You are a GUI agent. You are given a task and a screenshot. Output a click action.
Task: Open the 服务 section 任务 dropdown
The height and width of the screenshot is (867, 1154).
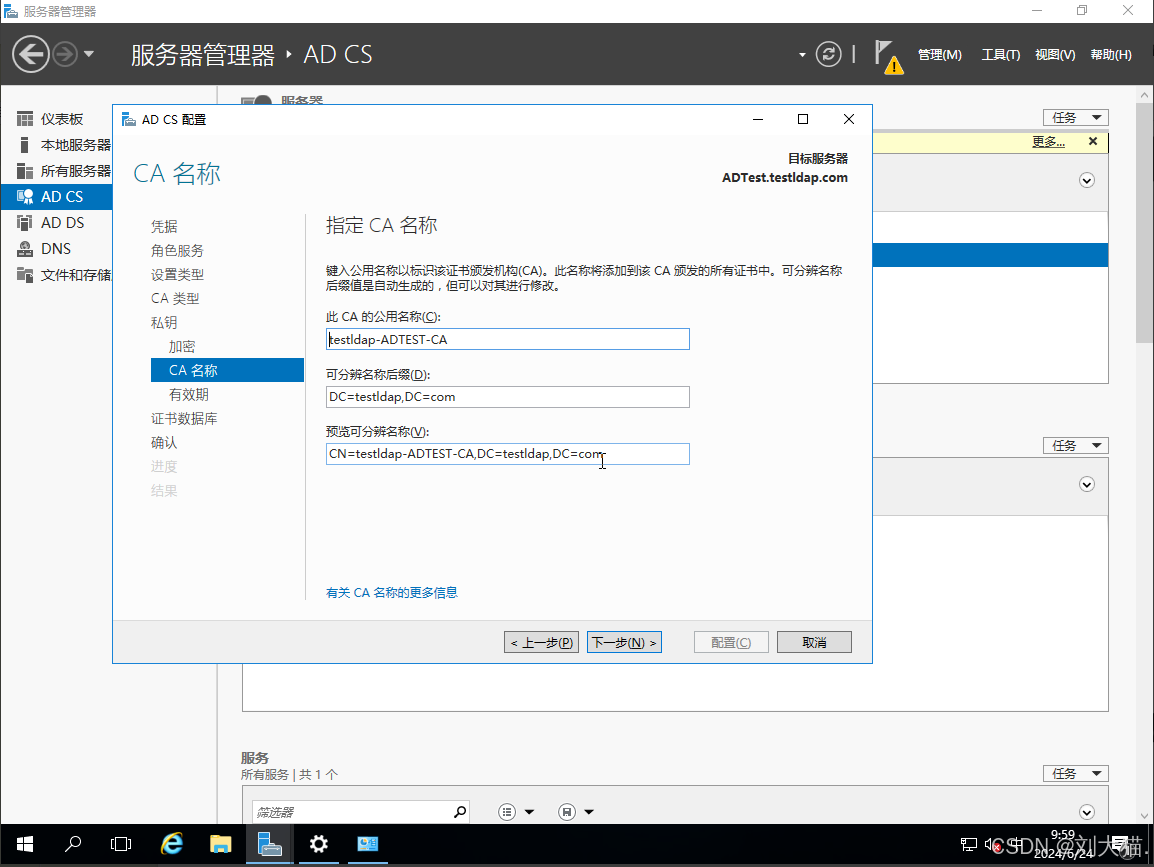click(1075, 774)
